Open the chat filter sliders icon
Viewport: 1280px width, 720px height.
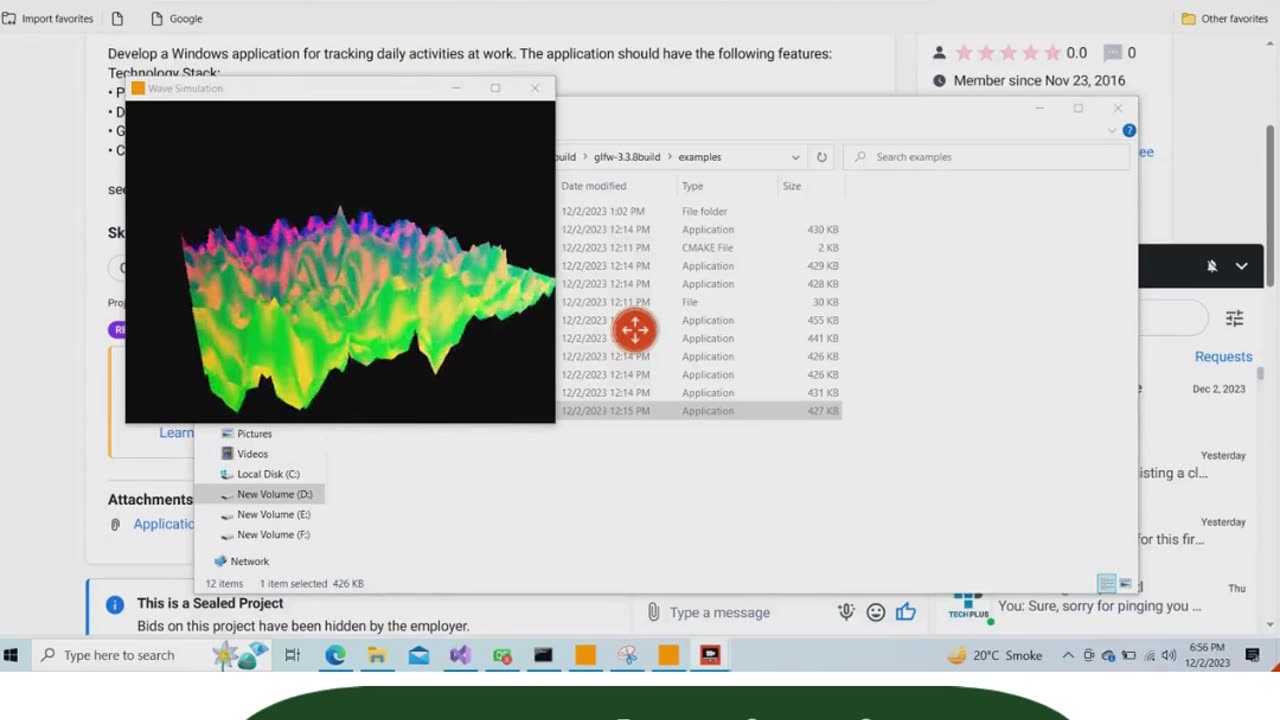pos(1235,318)
